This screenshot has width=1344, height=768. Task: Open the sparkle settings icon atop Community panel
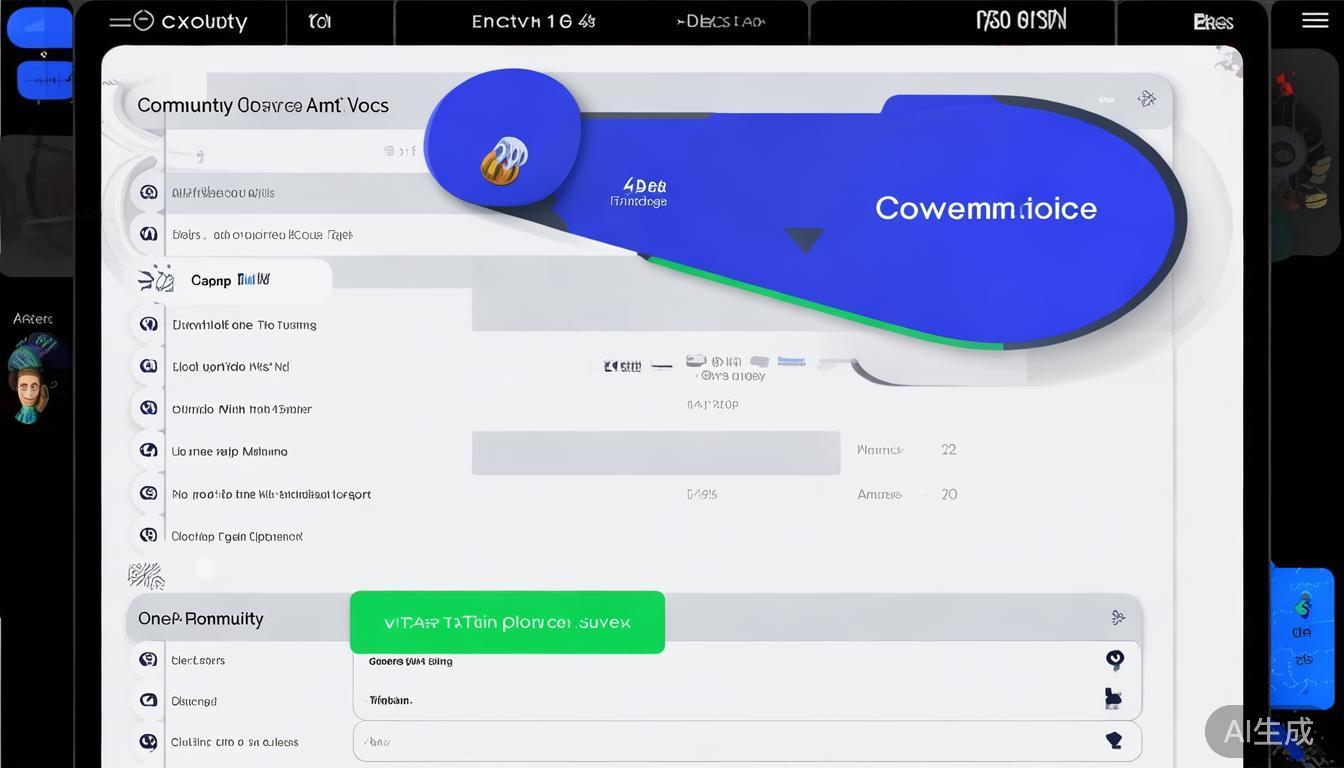coord(1146,100)
